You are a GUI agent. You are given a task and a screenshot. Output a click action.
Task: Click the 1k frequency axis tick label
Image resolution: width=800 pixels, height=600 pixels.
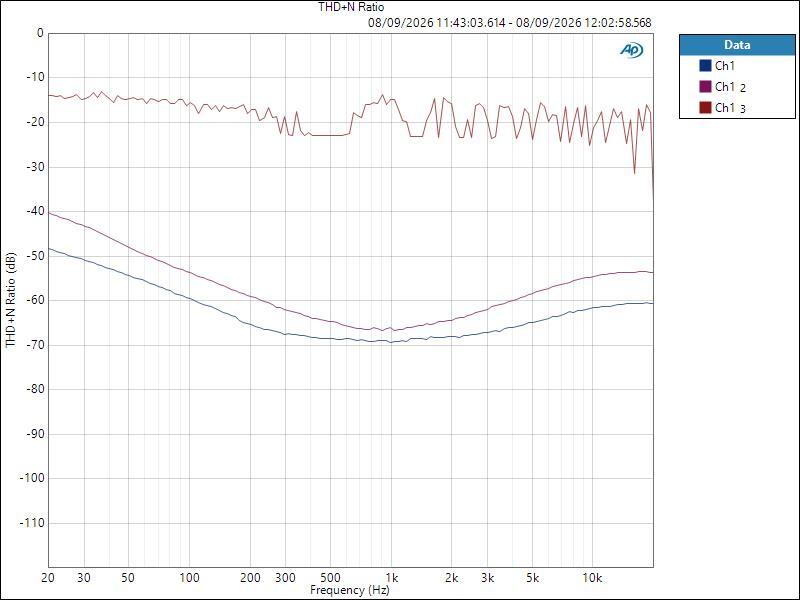pyautogui.click(x=391, y=578)
